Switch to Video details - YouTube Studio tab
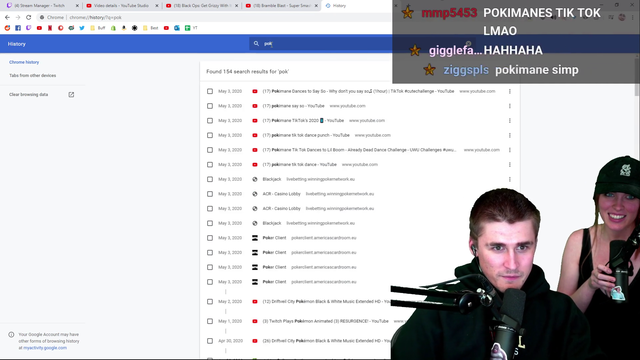 [121, 6]
